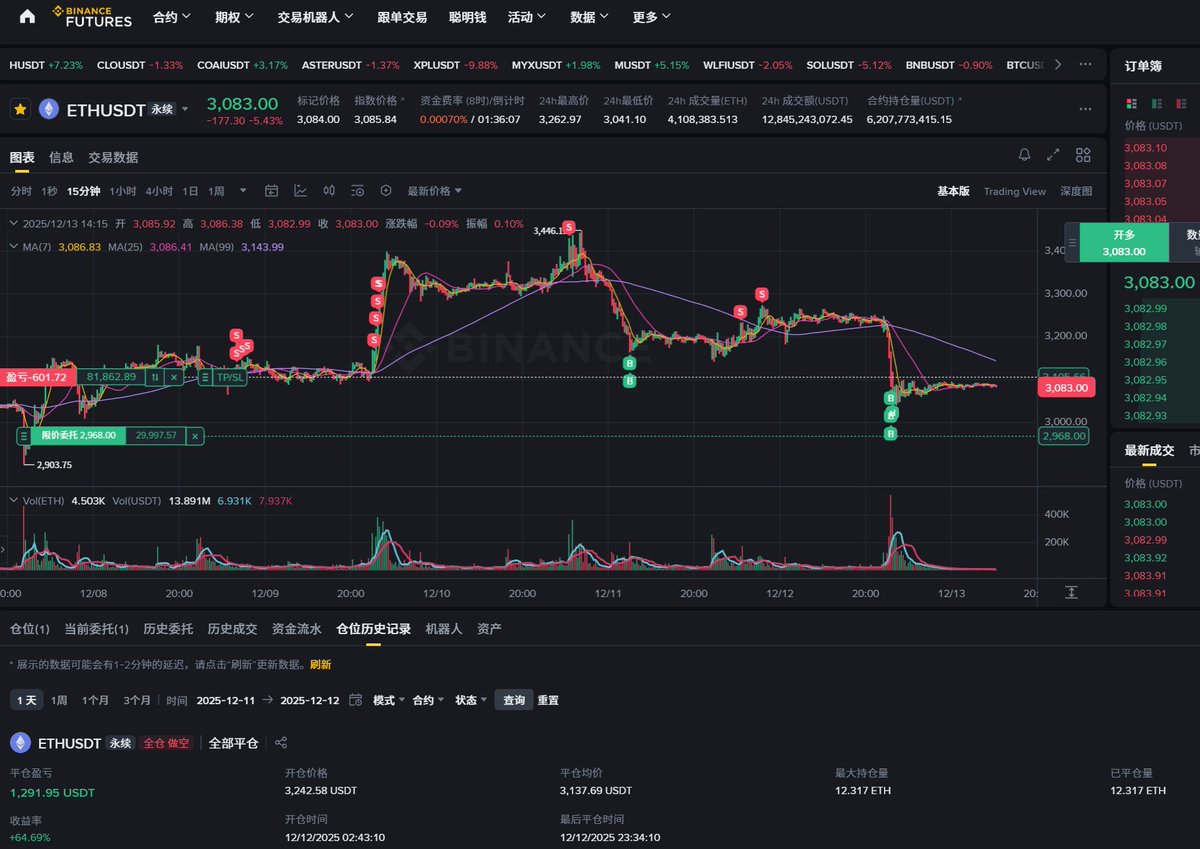Screen dimensions: 1200x849
Task: Open the date range calendar picker
Action: point(355,700)
